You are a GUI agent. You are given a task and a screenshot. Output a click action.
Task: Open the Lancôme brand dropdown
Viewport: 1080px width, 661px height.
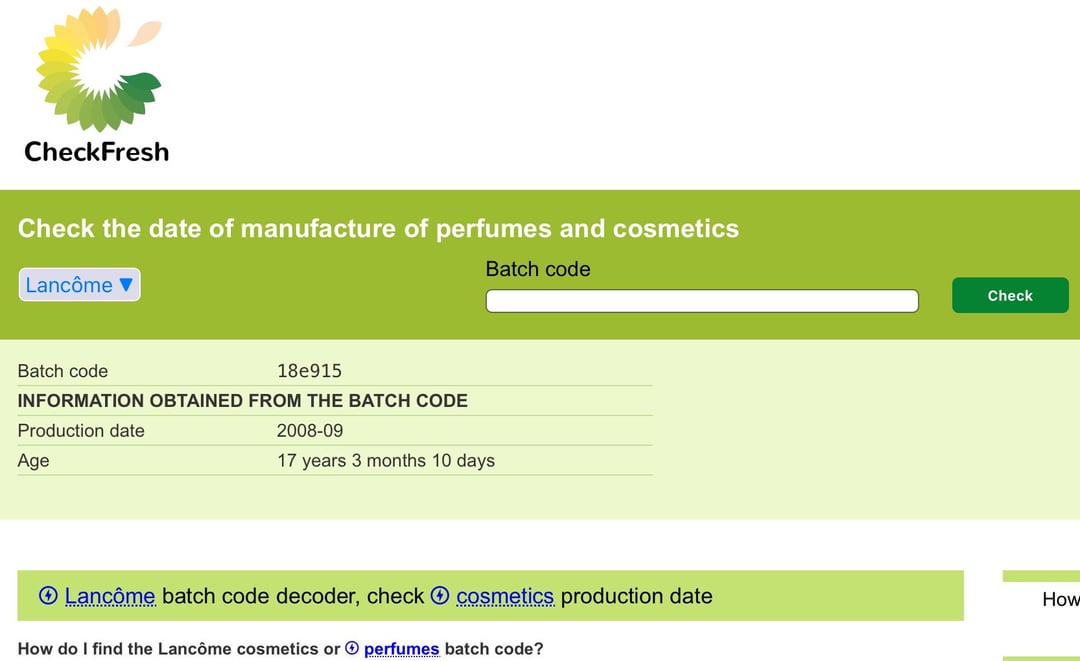pyautogui.click(x=79, y=285)
